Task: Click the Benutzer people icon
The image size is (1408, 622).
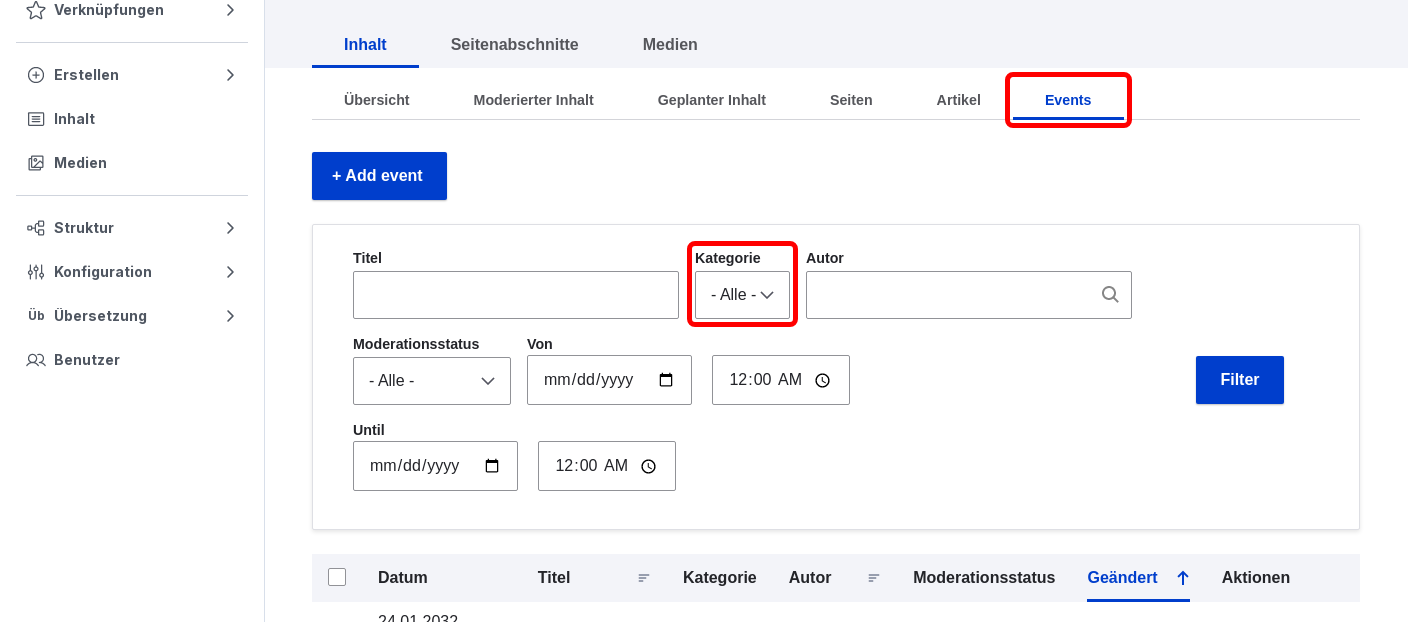Action: coord(36,360)
